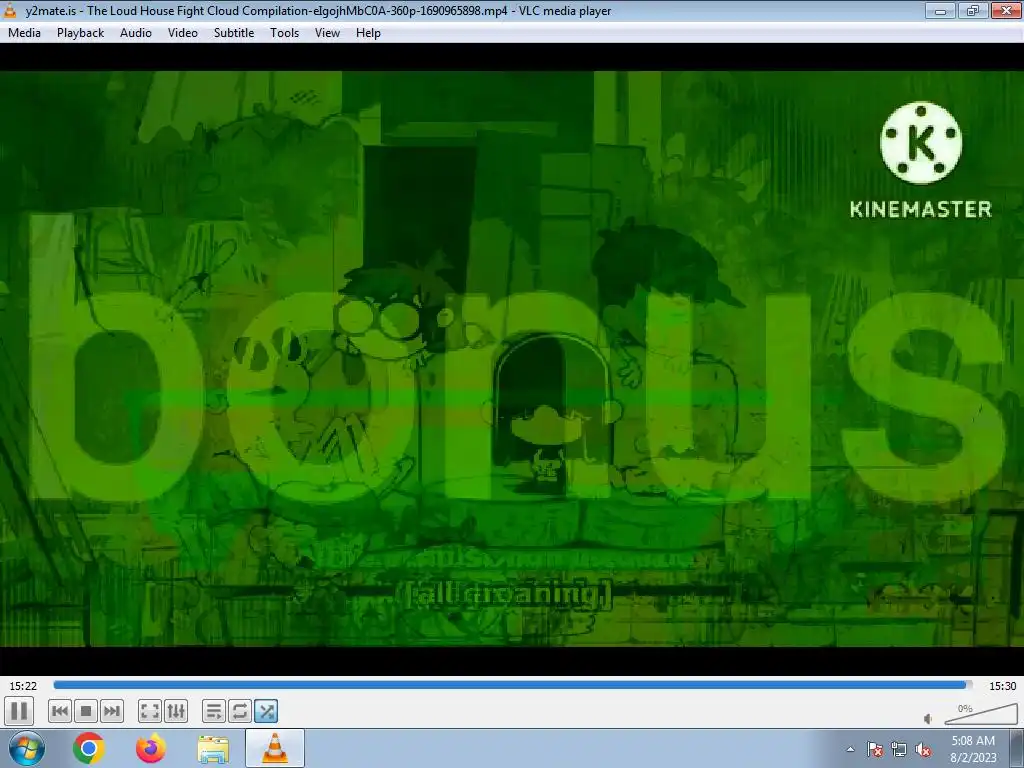Screen dimensions: 1024x768
Task: Toggle random shuffle playback
Action: tap(266, 711)
